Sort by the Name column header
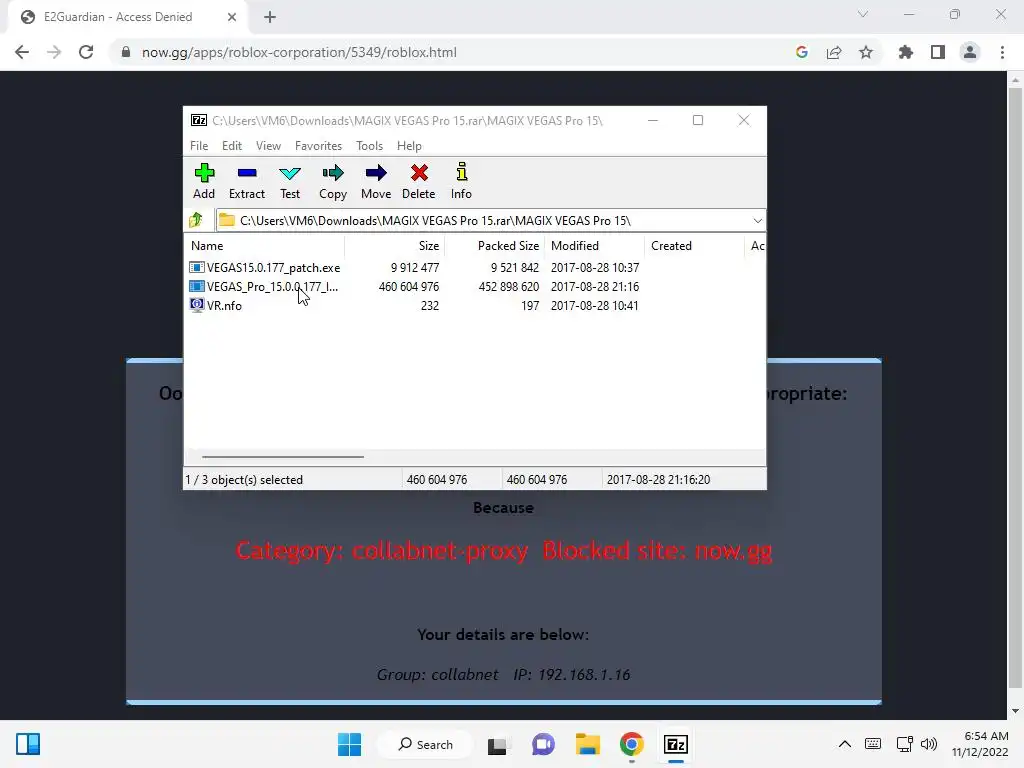The width and height of the screenshot is (1024, 768). click(264, 246)
